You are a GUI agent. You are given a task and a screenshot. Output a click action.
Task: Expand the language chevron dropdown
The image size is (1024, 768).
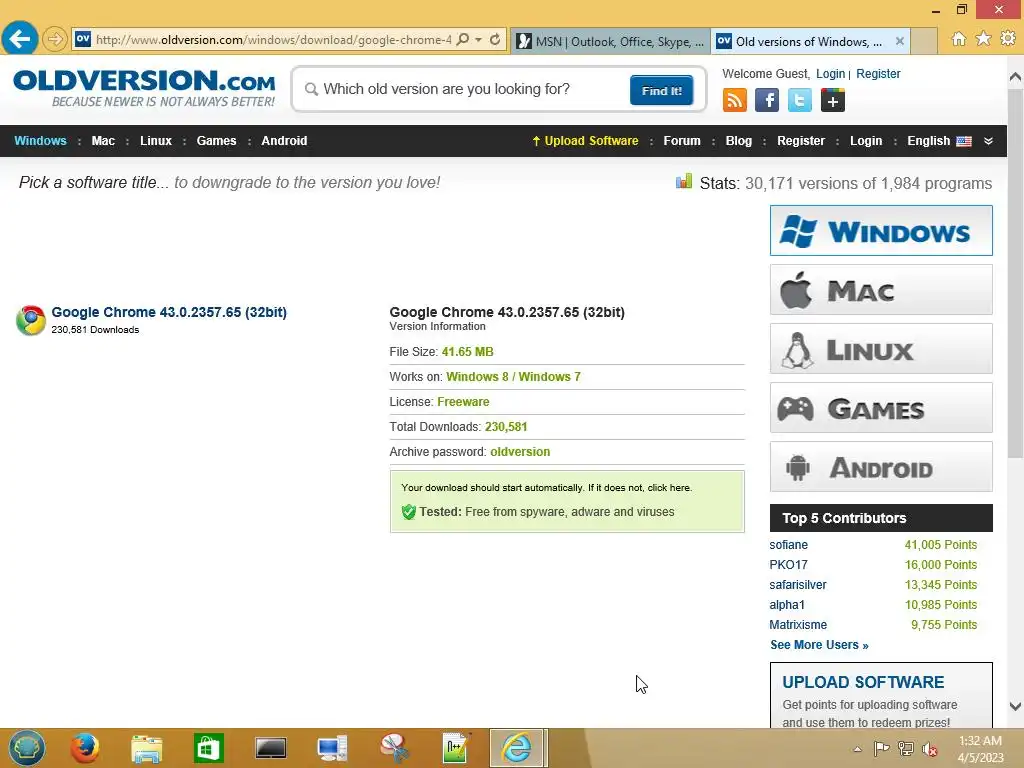coord(988,141)
